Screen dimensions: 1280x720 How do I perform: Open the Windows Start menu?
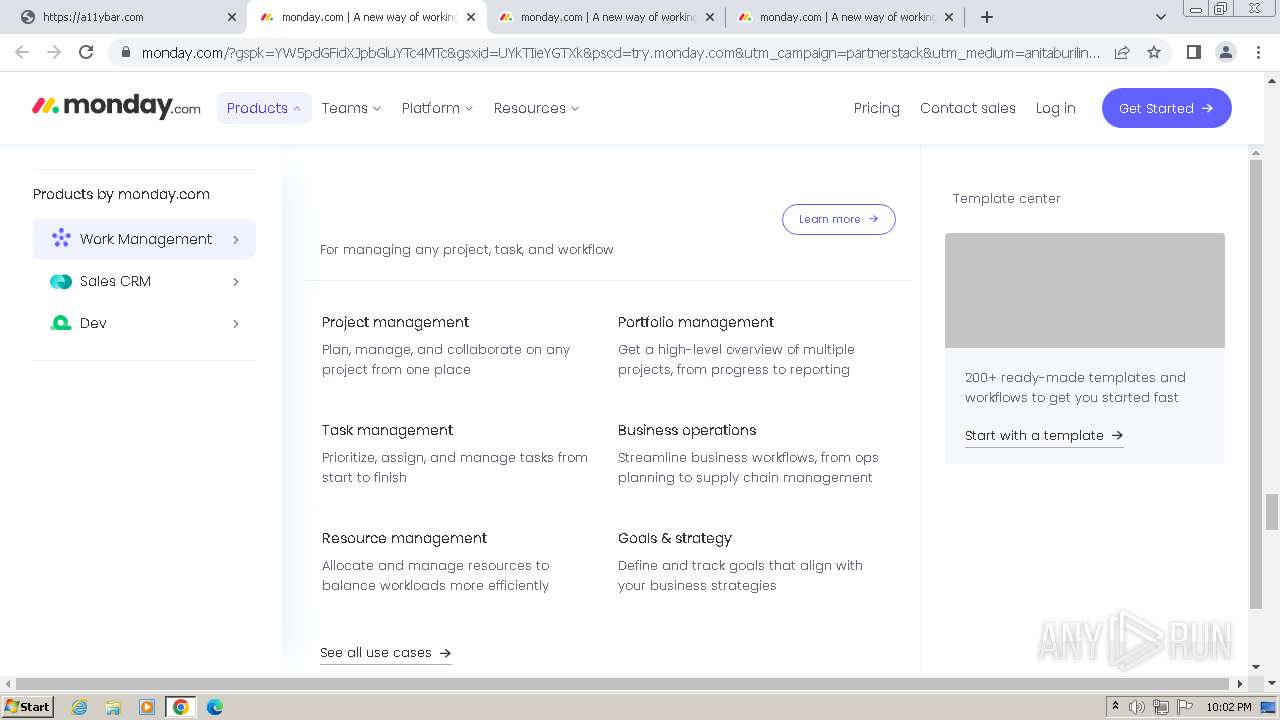tap(27, 706)
